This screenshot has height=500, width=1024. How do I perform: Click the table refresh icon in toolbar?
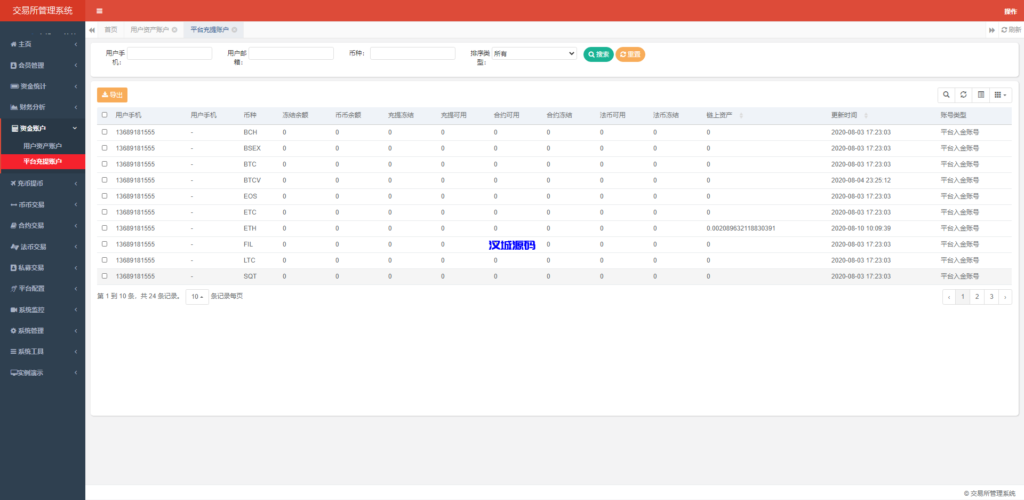coord(963,95)
